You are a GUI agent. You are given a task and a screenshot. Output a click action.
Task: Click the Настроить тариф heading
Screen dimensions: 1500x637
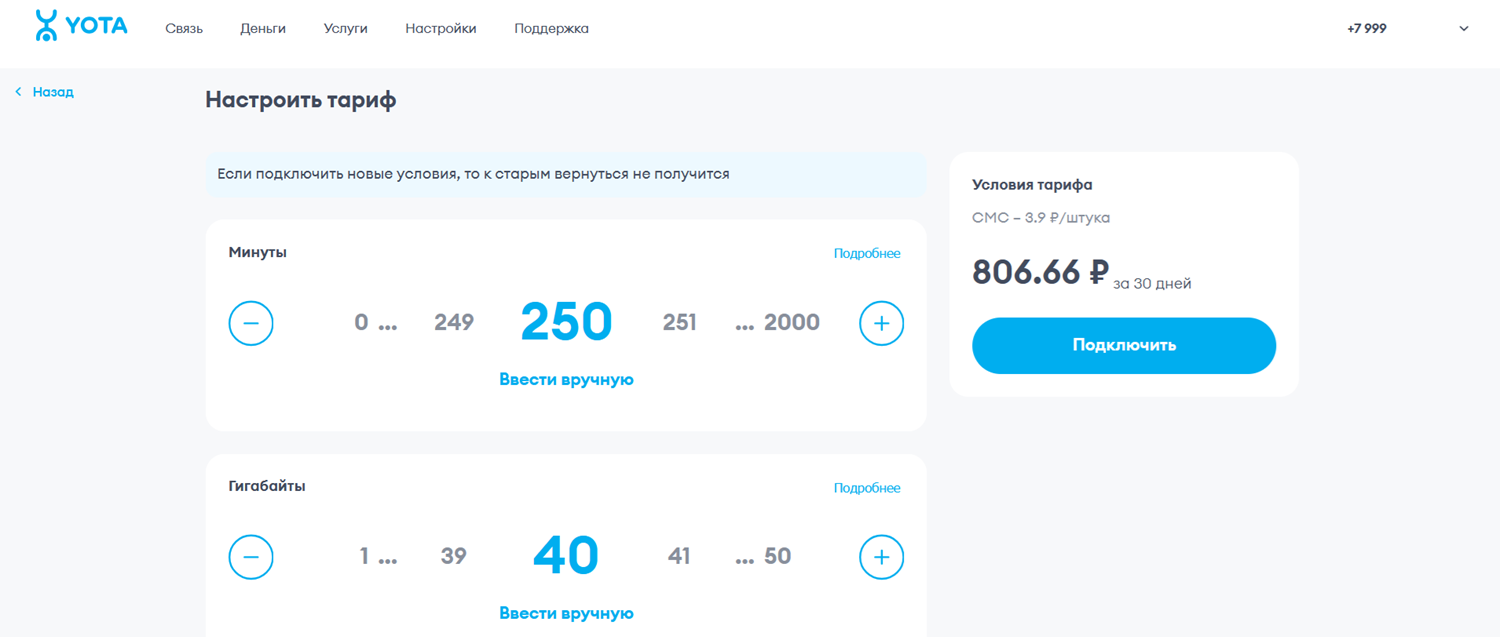tap(301, 100)
